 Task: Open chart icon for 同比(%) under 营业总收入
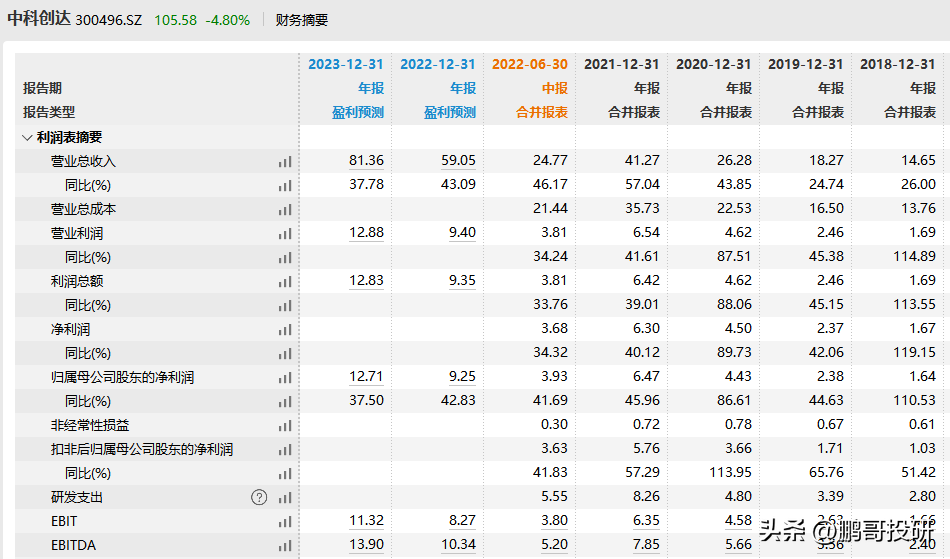(285, 186)
